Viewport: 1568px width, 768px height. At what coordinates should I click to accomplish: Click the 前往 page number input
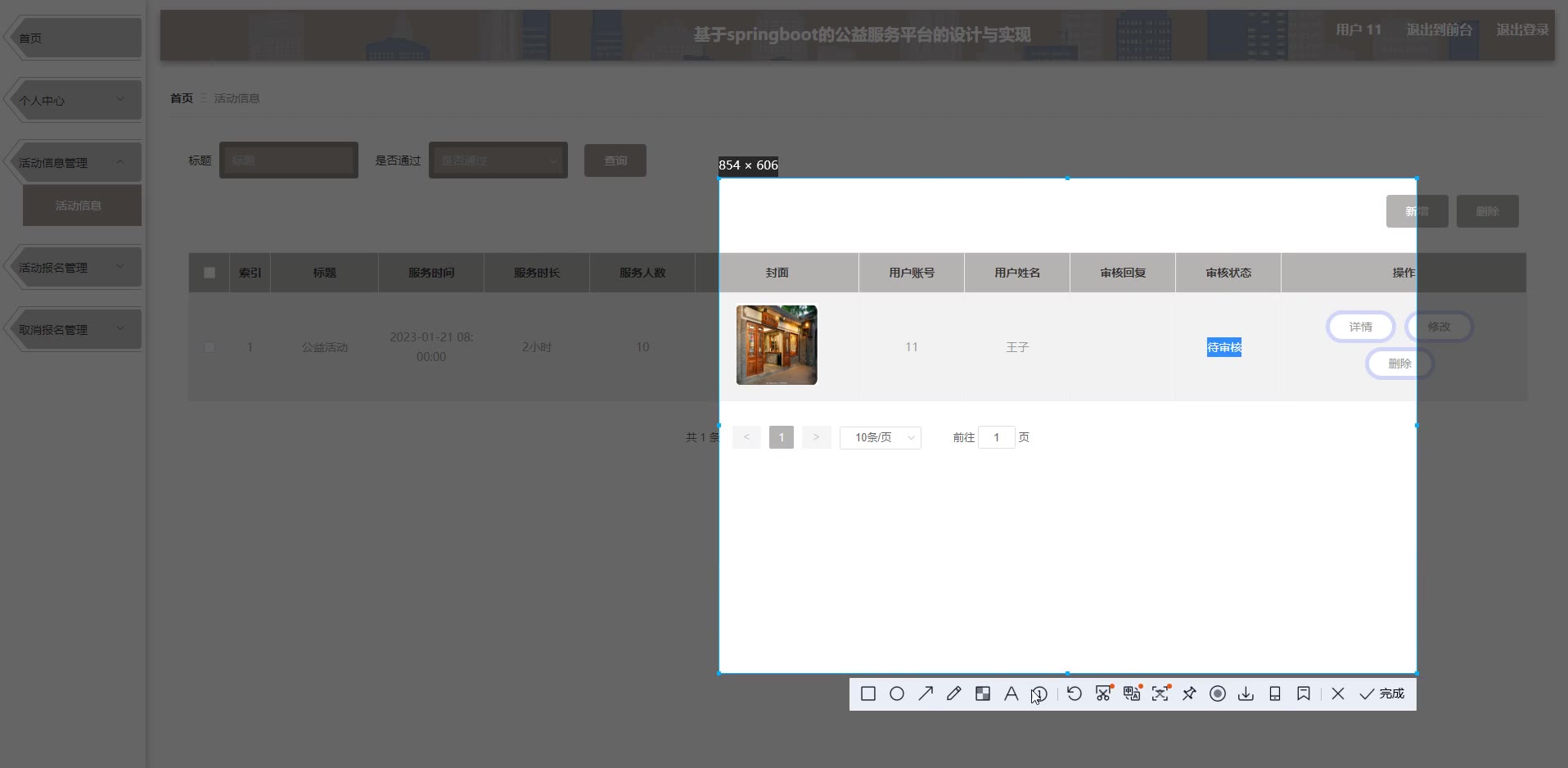tap(997, 437)
